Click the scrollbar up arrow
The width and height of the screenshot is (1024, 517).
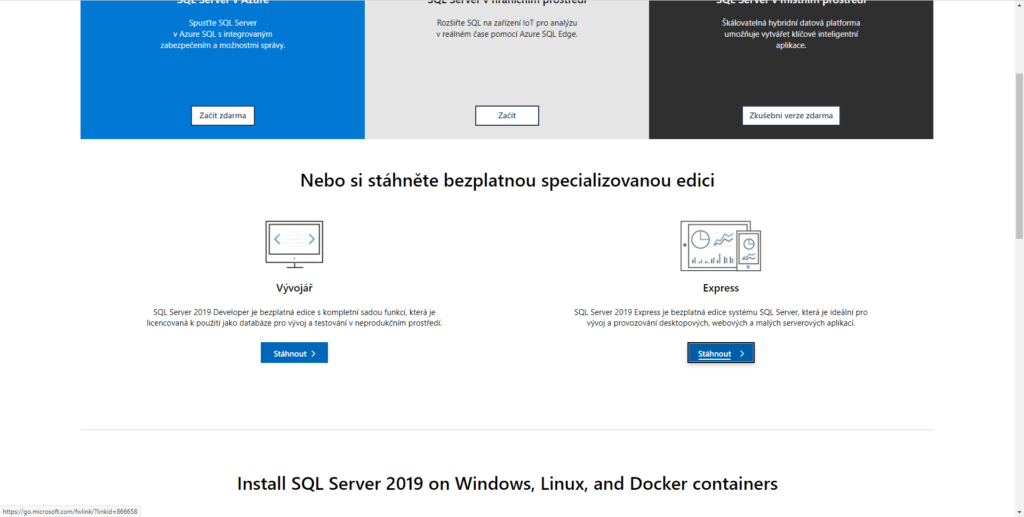(1018, 5)
